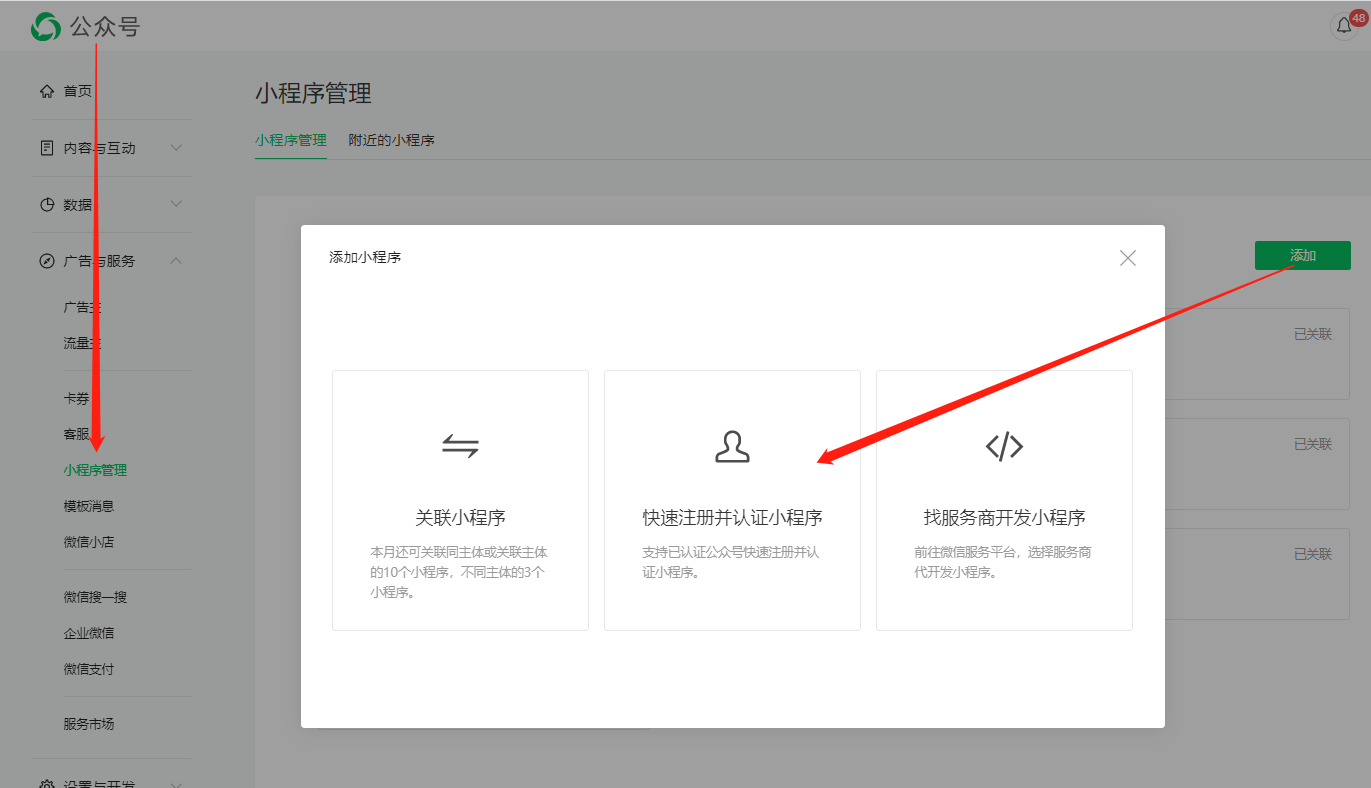Open 微信搜一搜 in the sidebar
Screen dimensions: 1371x788
[95, 597]
